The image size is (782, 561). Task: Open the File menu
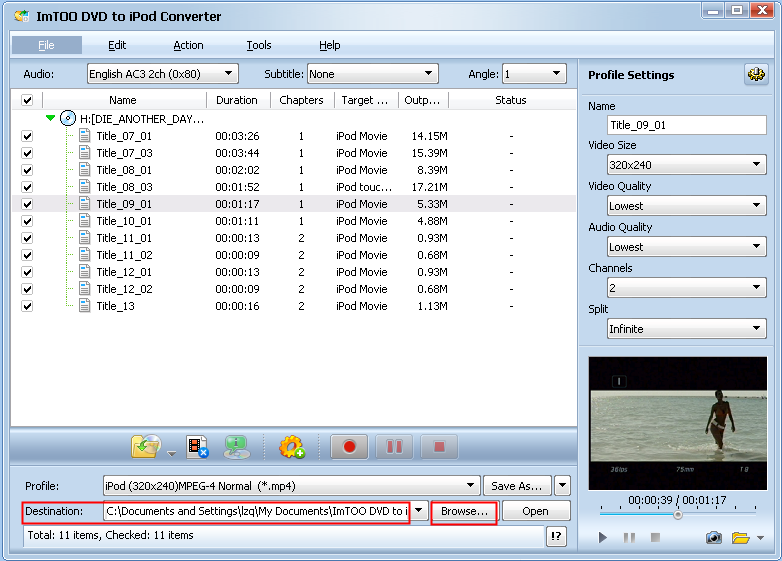click(x=46, y=45)
